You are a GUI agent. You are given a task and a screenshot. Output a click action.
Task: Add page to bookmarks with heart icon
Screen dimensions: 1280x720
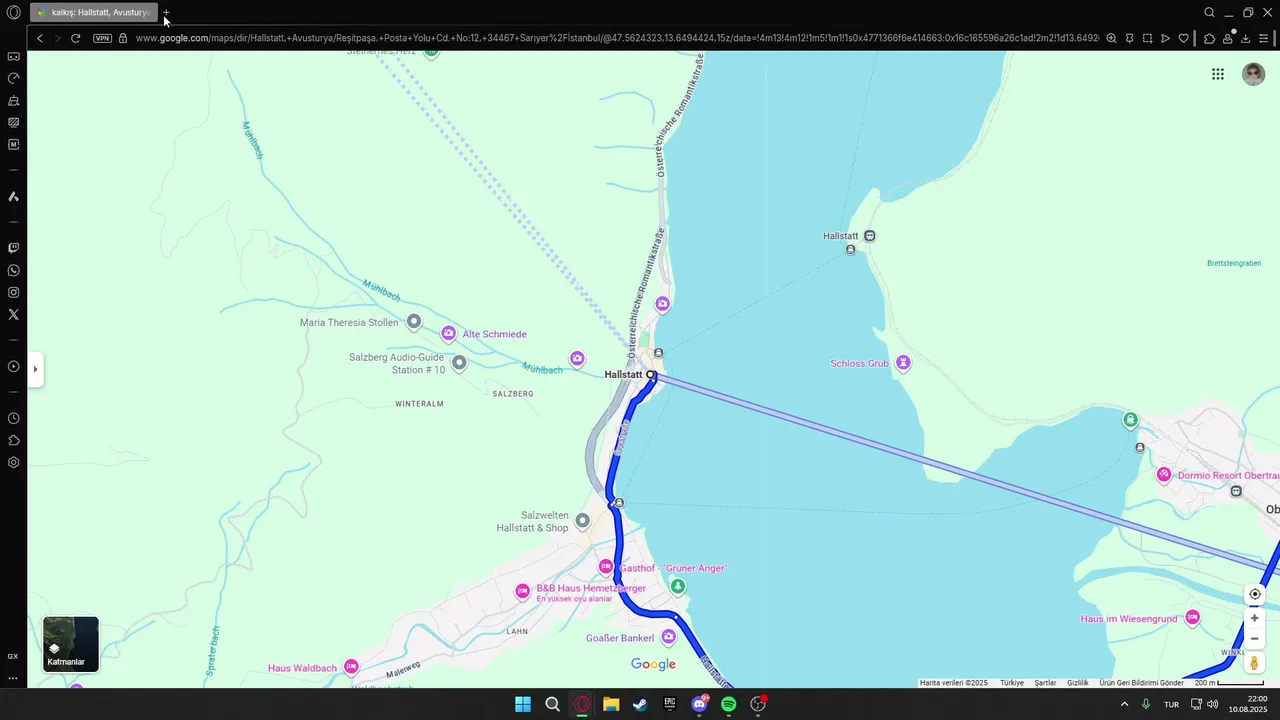(x=1184, y=38)
